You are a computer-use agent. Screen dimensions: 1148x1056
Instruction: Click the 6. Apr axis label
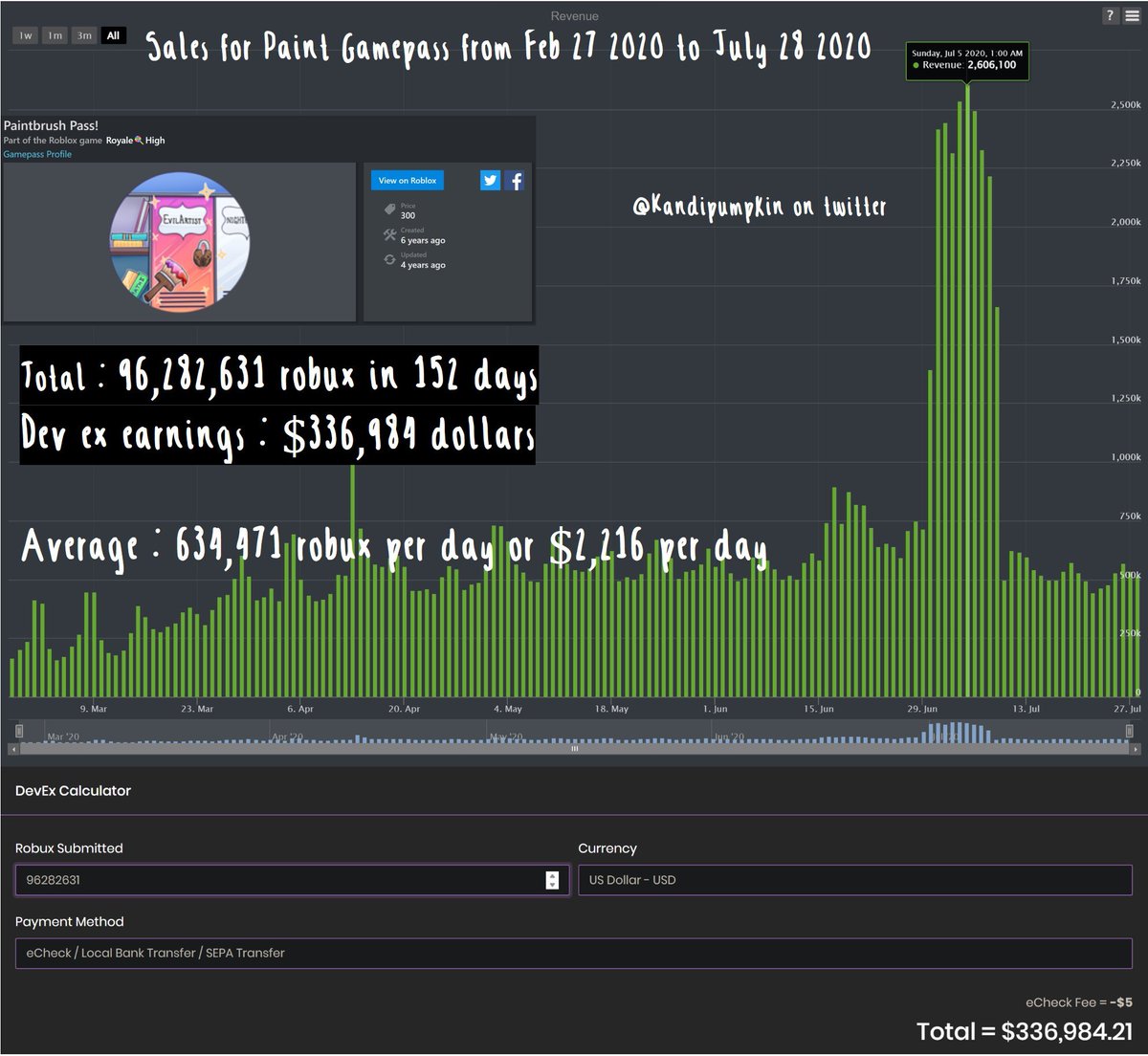[x=300, y=709]
